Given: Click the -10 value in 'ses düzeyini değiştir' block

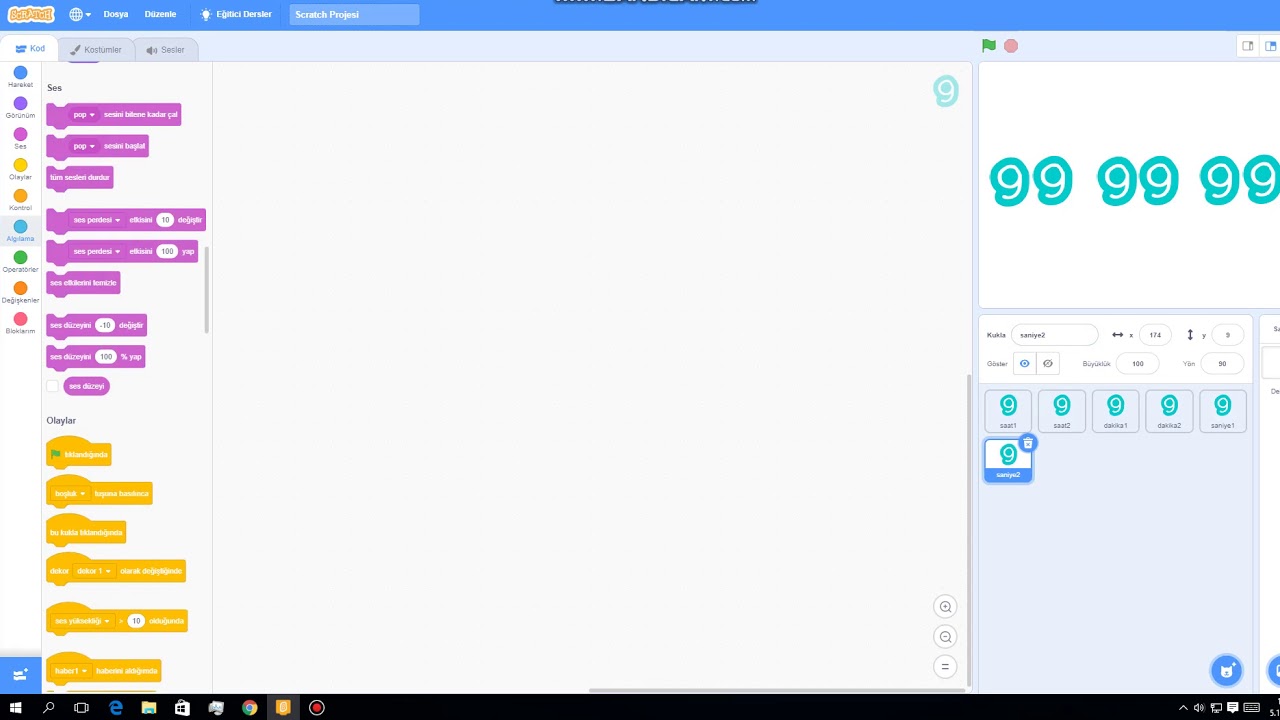Looking at the screenshot, I should click(105, 325).
